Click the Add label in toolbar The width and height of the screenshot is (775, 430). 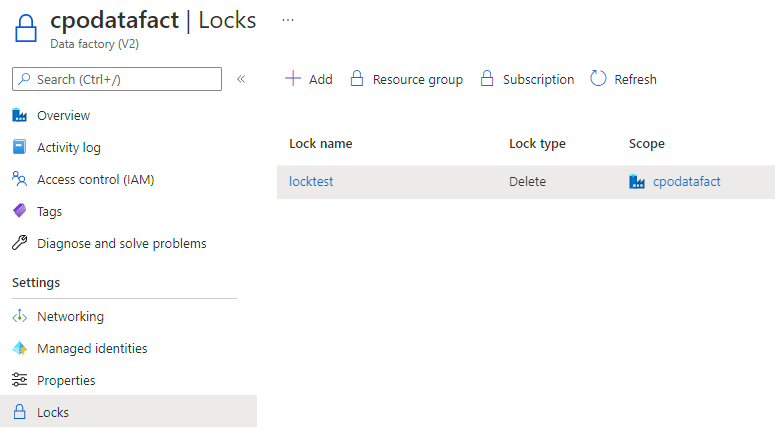pos(321,80)
